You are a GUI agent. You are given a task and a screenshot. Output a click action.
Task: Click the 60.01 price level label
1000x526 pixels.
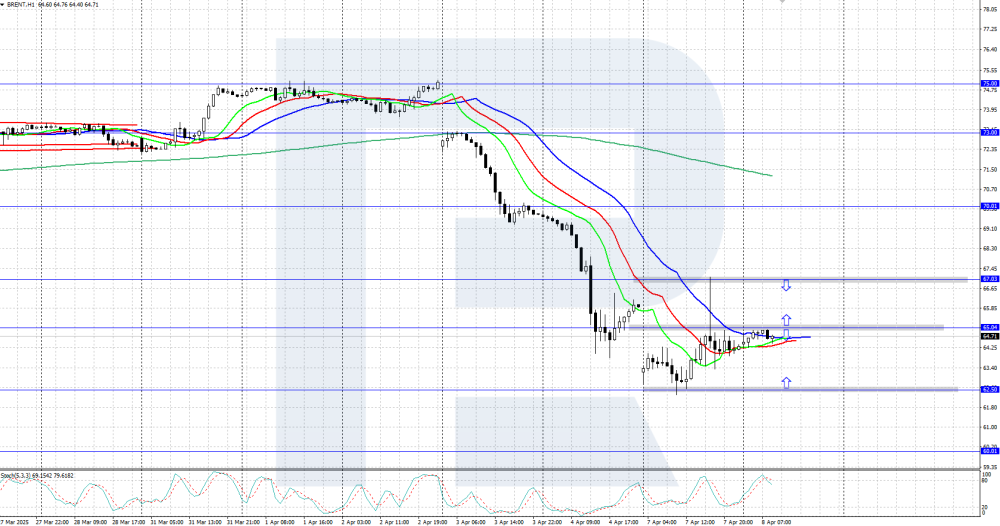(x=990, y=451)
